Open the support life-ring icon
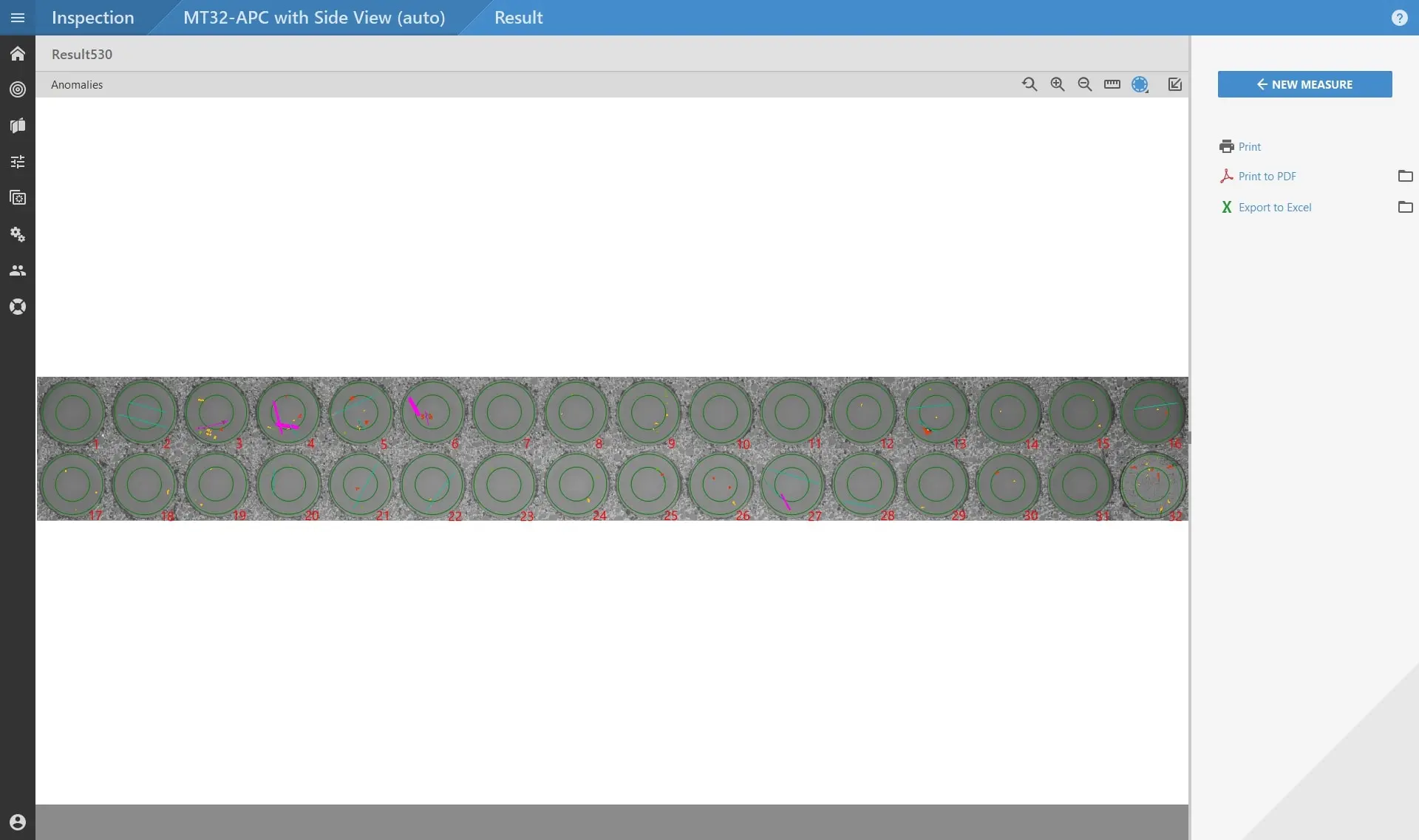1419x840 pixels. (x=17, y=306)
